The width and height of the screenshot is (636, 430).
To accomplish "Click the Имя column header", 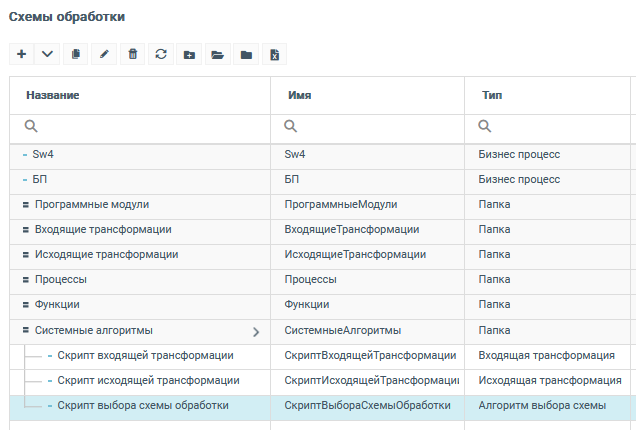I will tap(299, 95).
